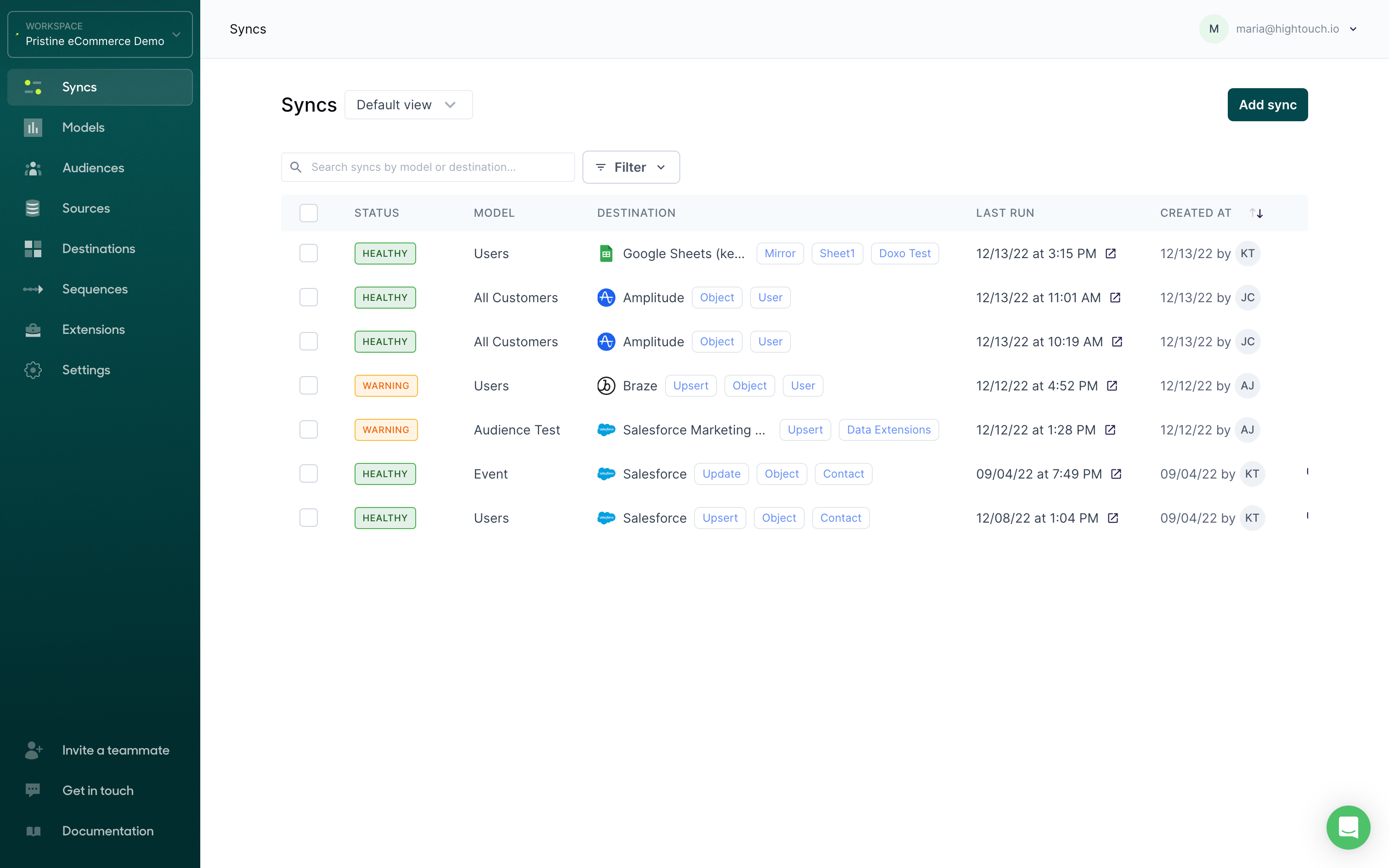This screenshot has height=868, width=1389.
Task: Toggle checkbox for Event Salesforce sync
Action: [x=308, y=474]
